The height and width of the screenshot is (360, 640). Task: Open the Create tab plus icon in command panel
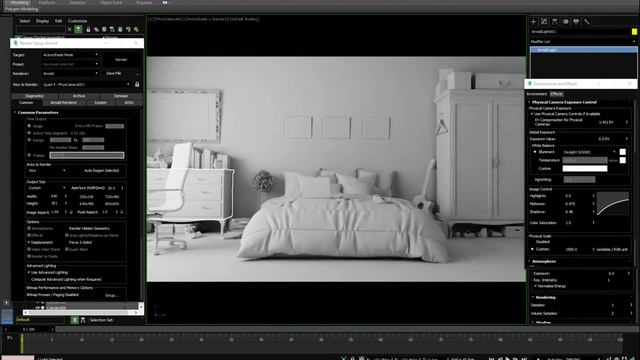pyautogui.click(x=533, y=22)
